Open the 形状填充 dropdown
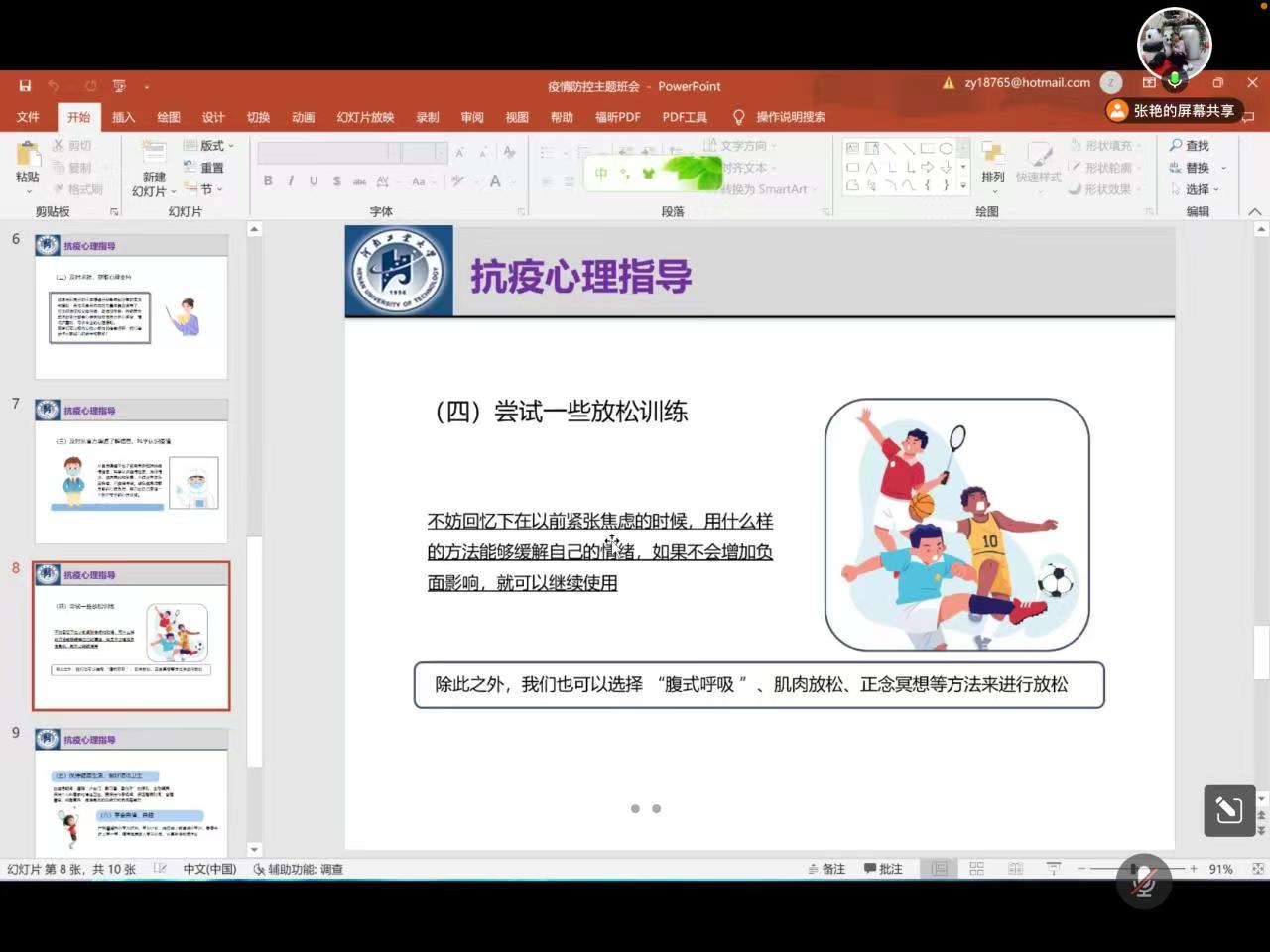 coord(1104,146)
